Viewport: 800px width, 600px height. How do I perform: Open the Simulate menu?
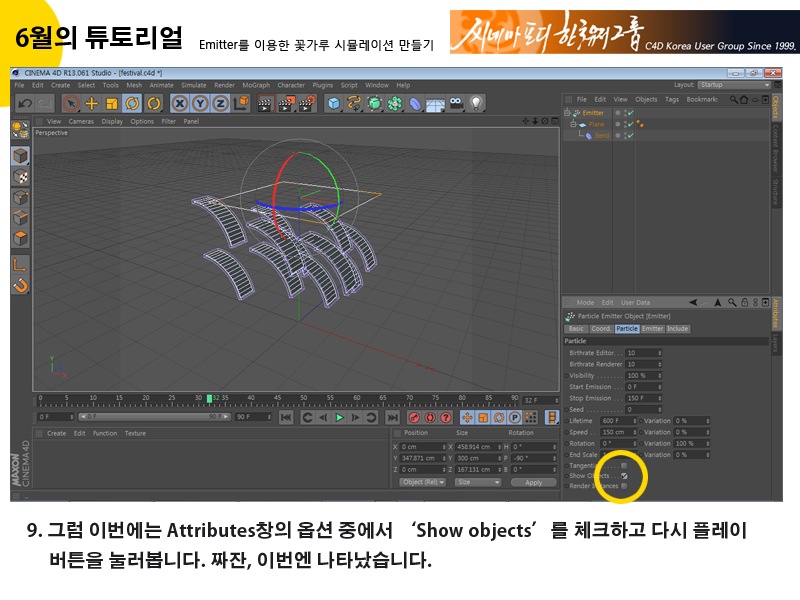point(193,85)
